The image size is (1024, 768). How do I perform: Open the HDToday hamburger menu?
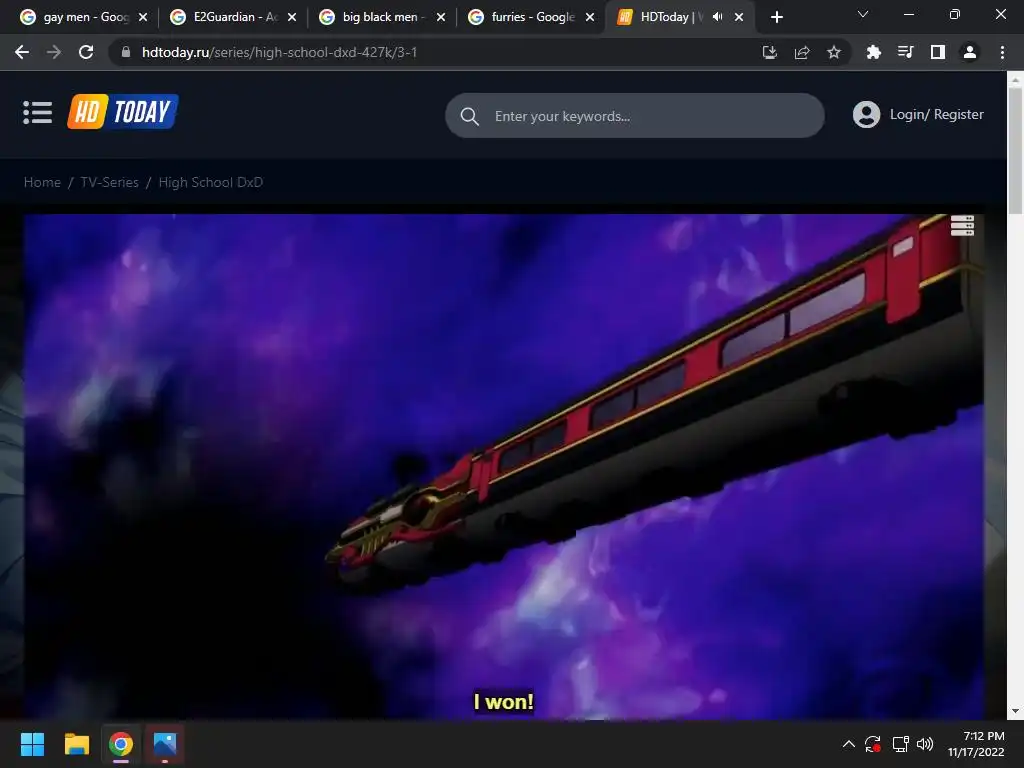click(x=37, y=112)
